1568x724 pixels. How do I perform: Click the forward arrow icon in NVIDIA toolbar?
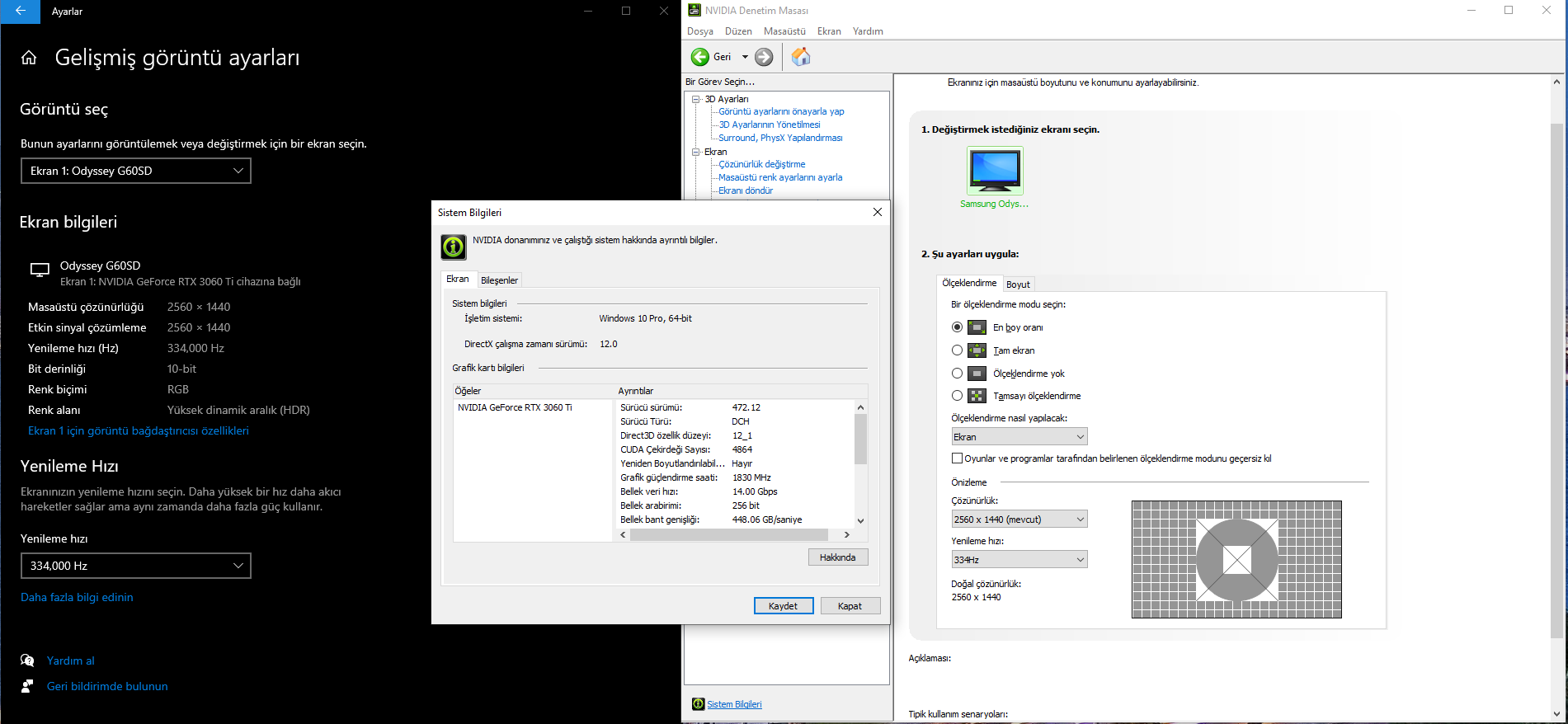[x=765, y=57]
